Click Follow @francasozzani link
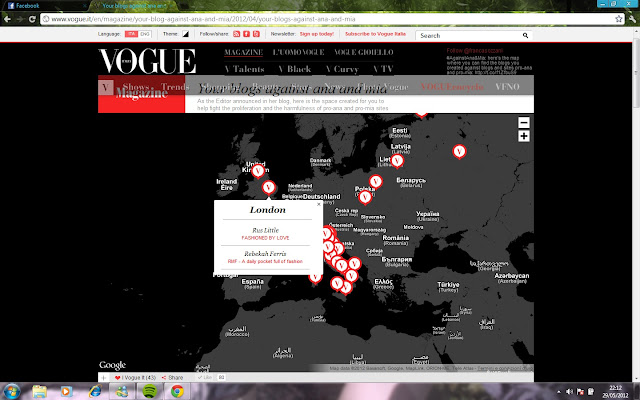This screenshot has height=400, width=640. point(475,51)
